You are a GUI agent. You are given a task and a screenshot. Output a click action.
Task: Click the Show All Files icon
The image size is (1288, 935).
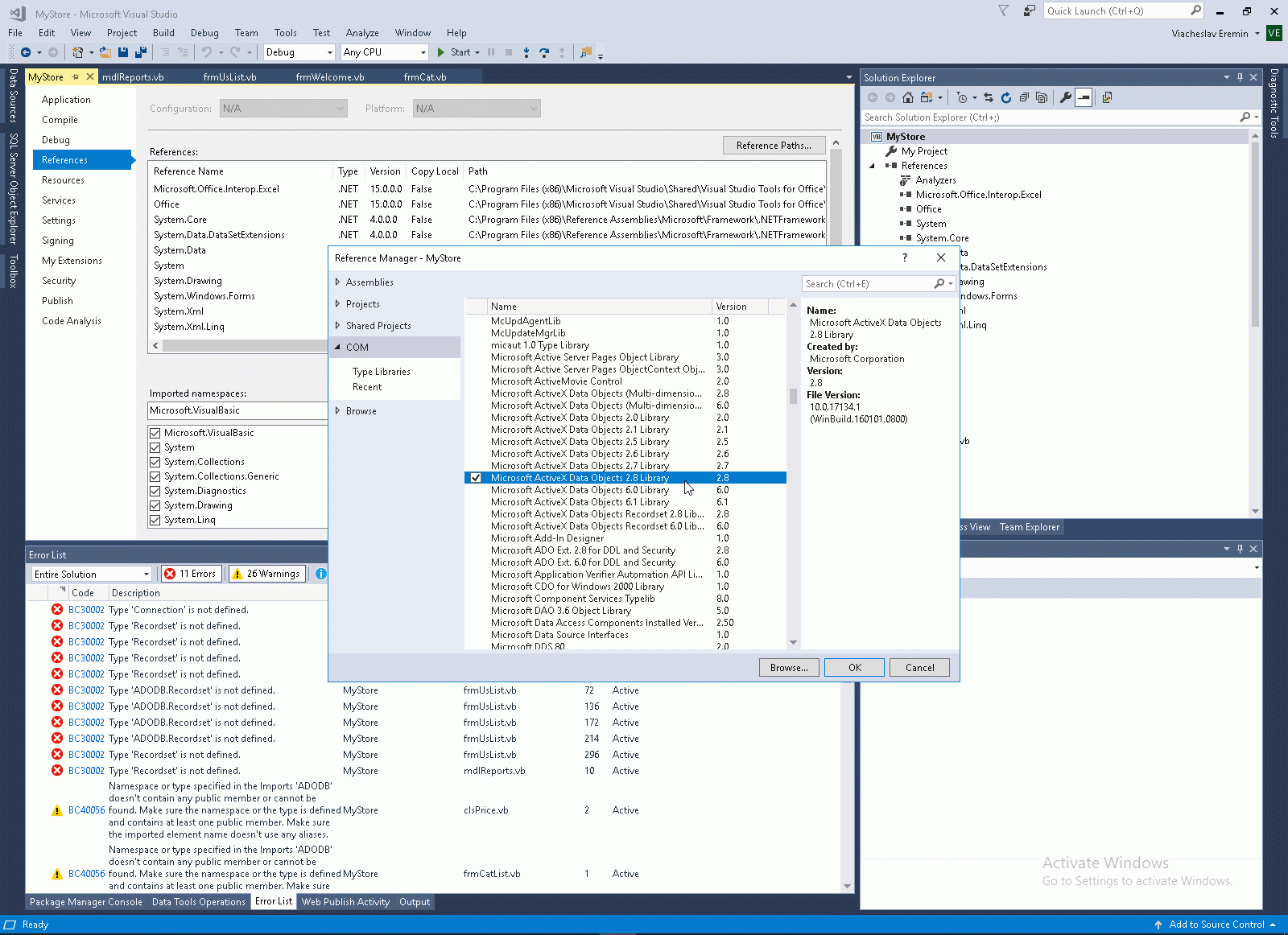(1042, 97)
